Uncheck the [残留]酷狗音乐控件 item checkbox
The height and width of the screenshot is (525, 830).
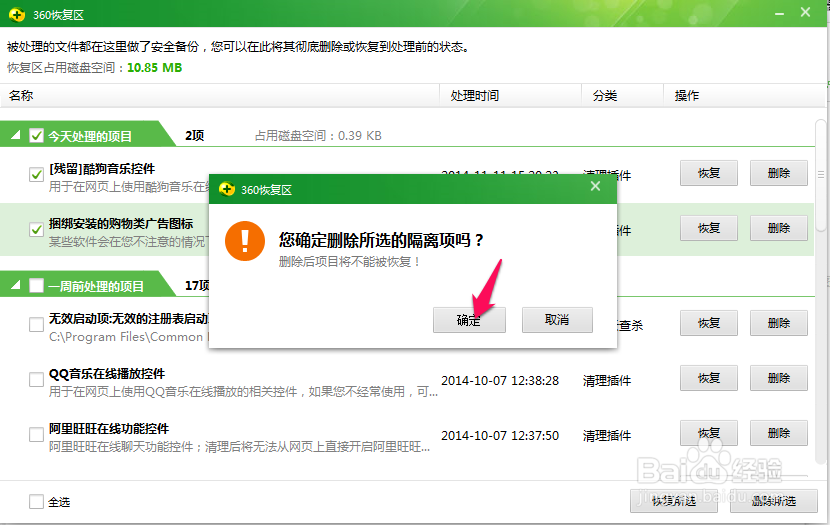click(37, 174)
